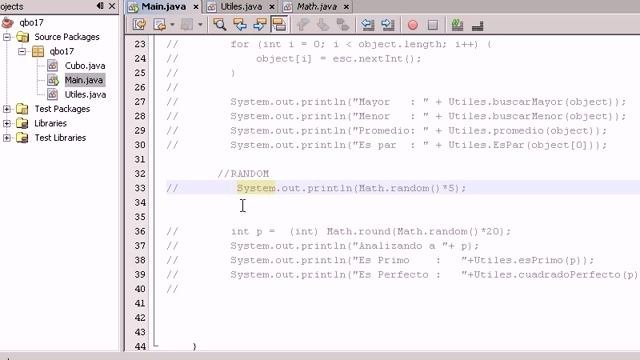Image resolution: width=640 pixels, height=360 pixels.
Task: Click the 'int p =' code on line 36
Action: tap(253, 231)
